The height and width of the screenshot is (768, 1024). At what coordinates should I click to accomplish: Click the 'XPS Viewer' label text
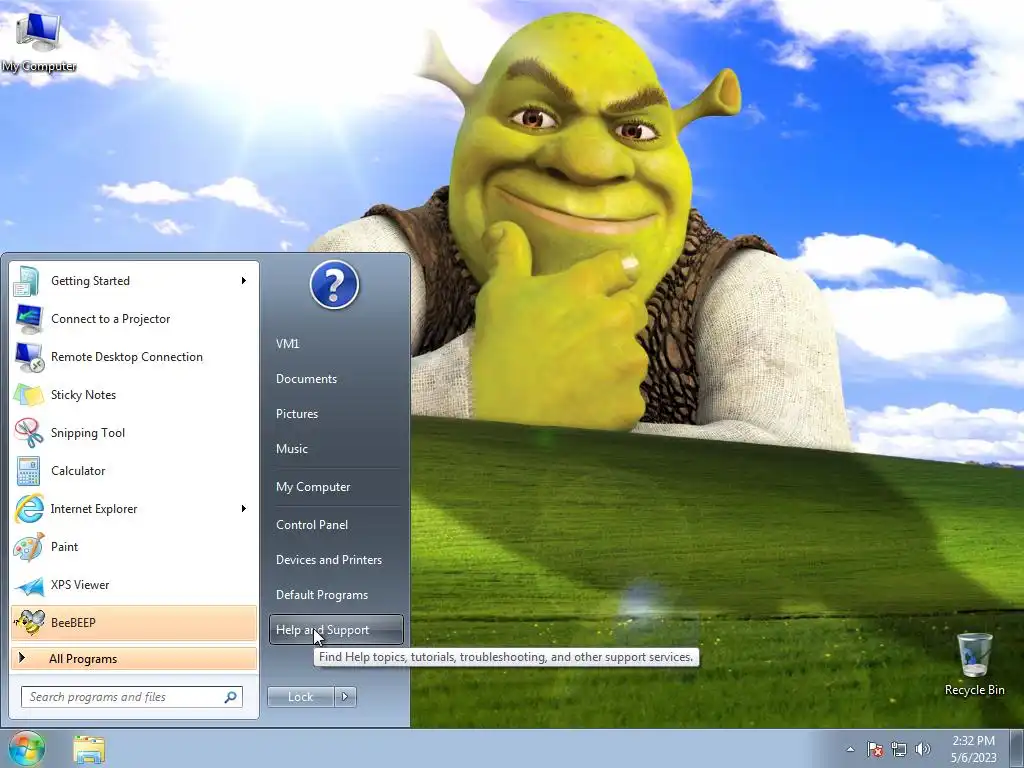click(x=80, y=585)
